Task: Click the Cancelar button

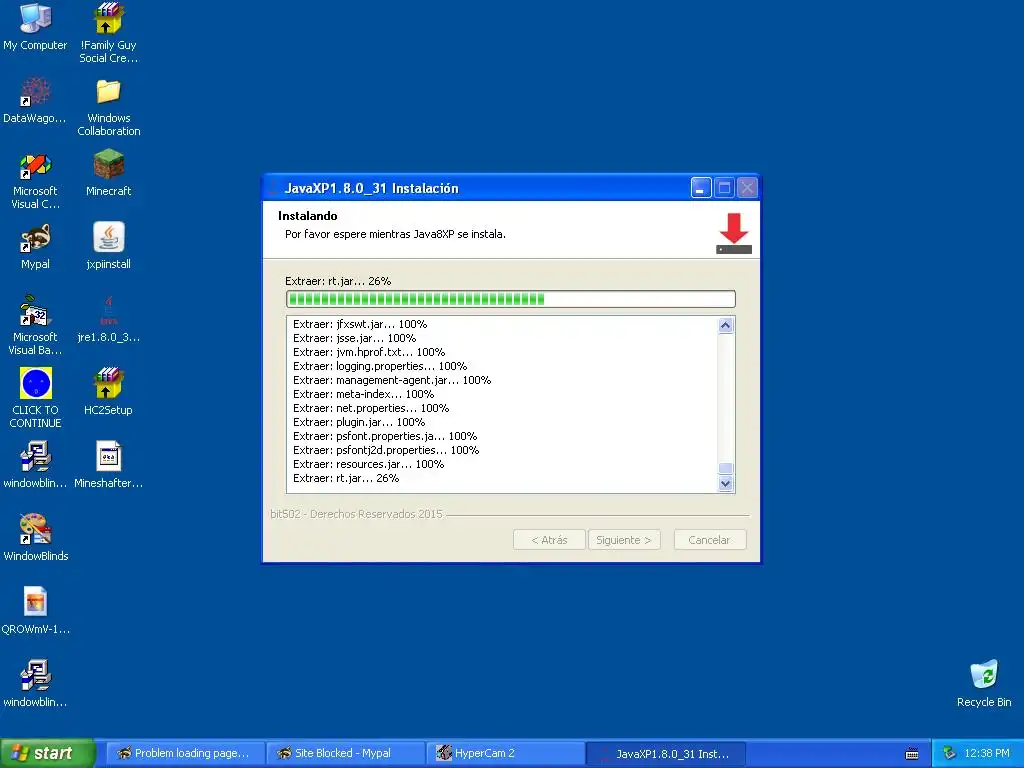Action: click(710, 540)
